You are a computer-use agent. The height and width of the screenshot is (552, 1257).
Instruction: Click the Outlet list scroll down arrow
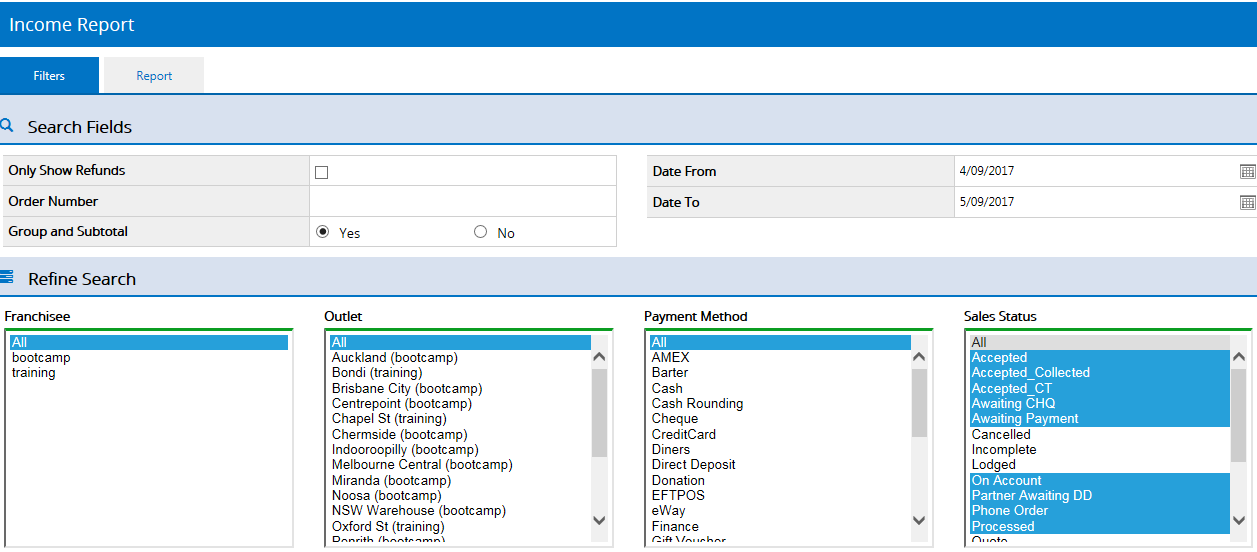[x=599, y=520]
